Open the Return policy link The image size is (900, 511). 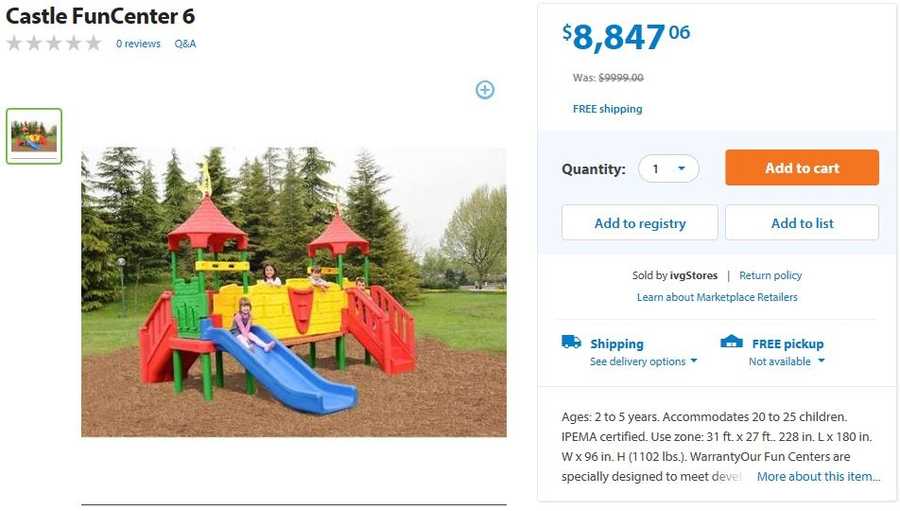(770, 276)
